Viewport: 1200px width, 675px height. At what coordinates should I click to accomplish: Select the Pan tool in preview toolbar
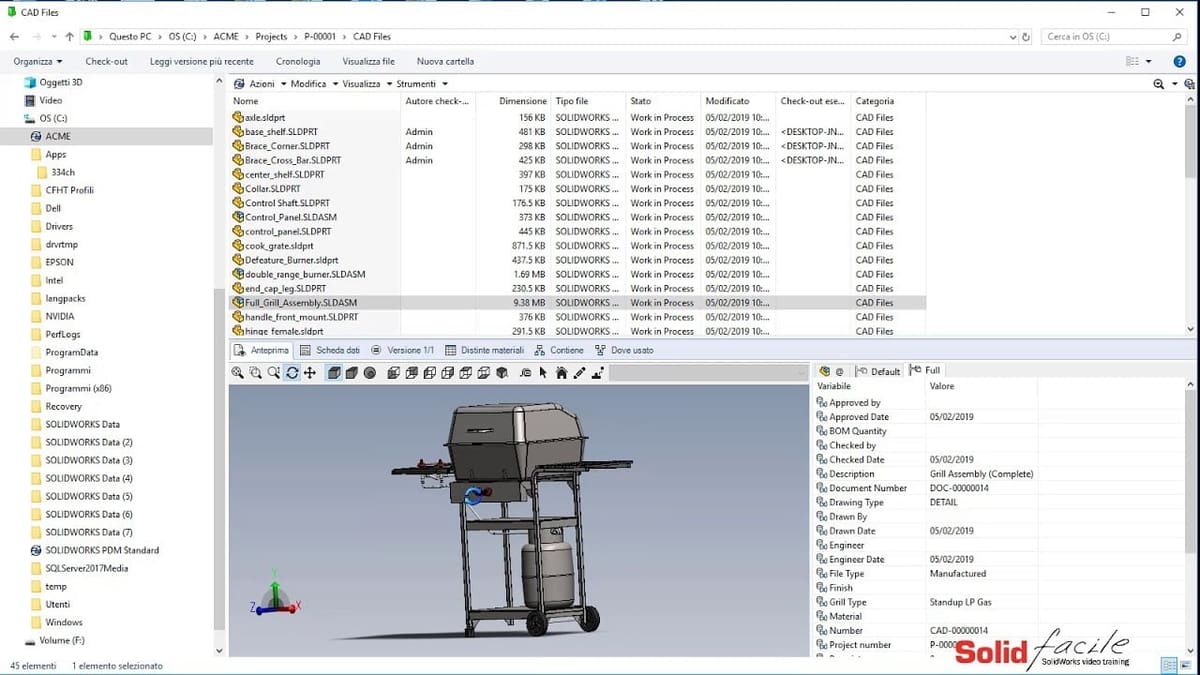pos(310,373)
